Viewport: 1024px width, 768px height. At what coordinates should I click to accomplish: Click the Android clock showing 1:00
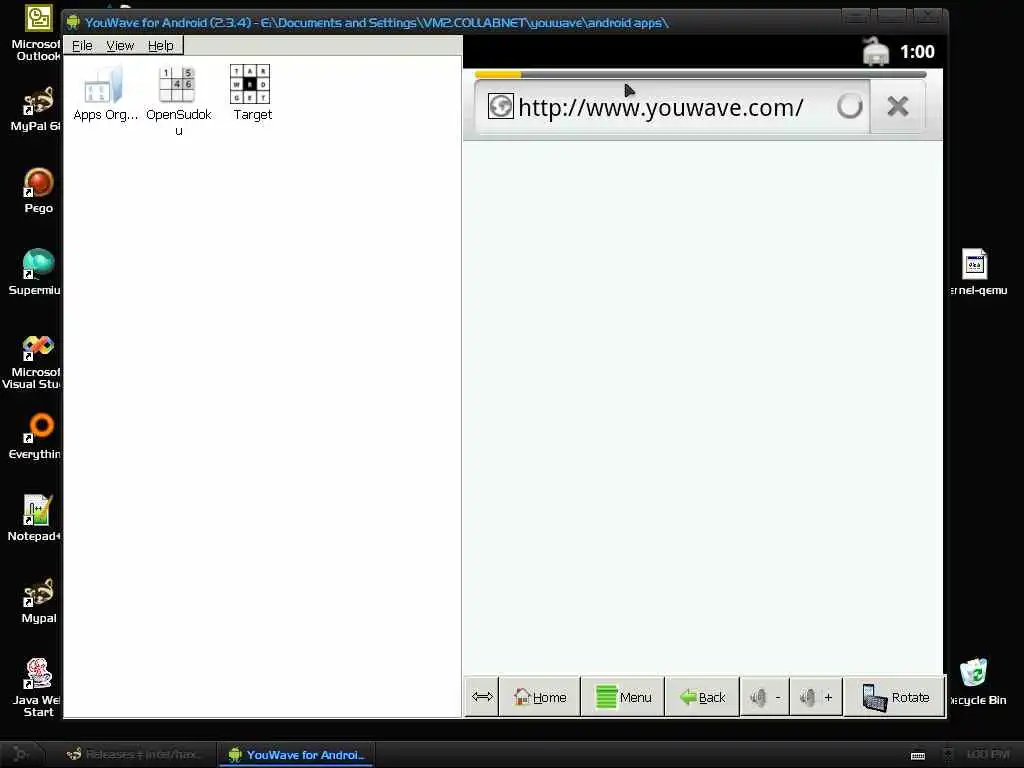917,52
